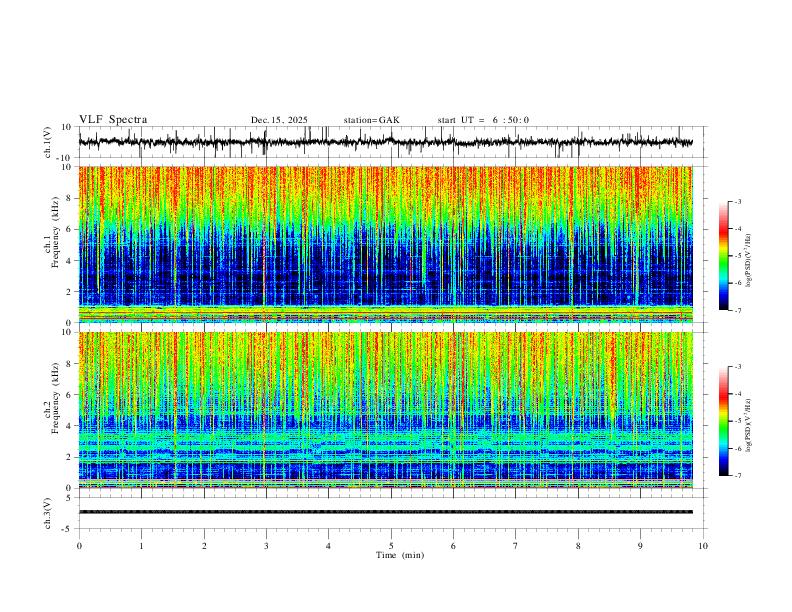Click the 'VLF Spectra' title text
Image resolution: width=792 pixels, height=612 pixels.
(x=113, y=119)
